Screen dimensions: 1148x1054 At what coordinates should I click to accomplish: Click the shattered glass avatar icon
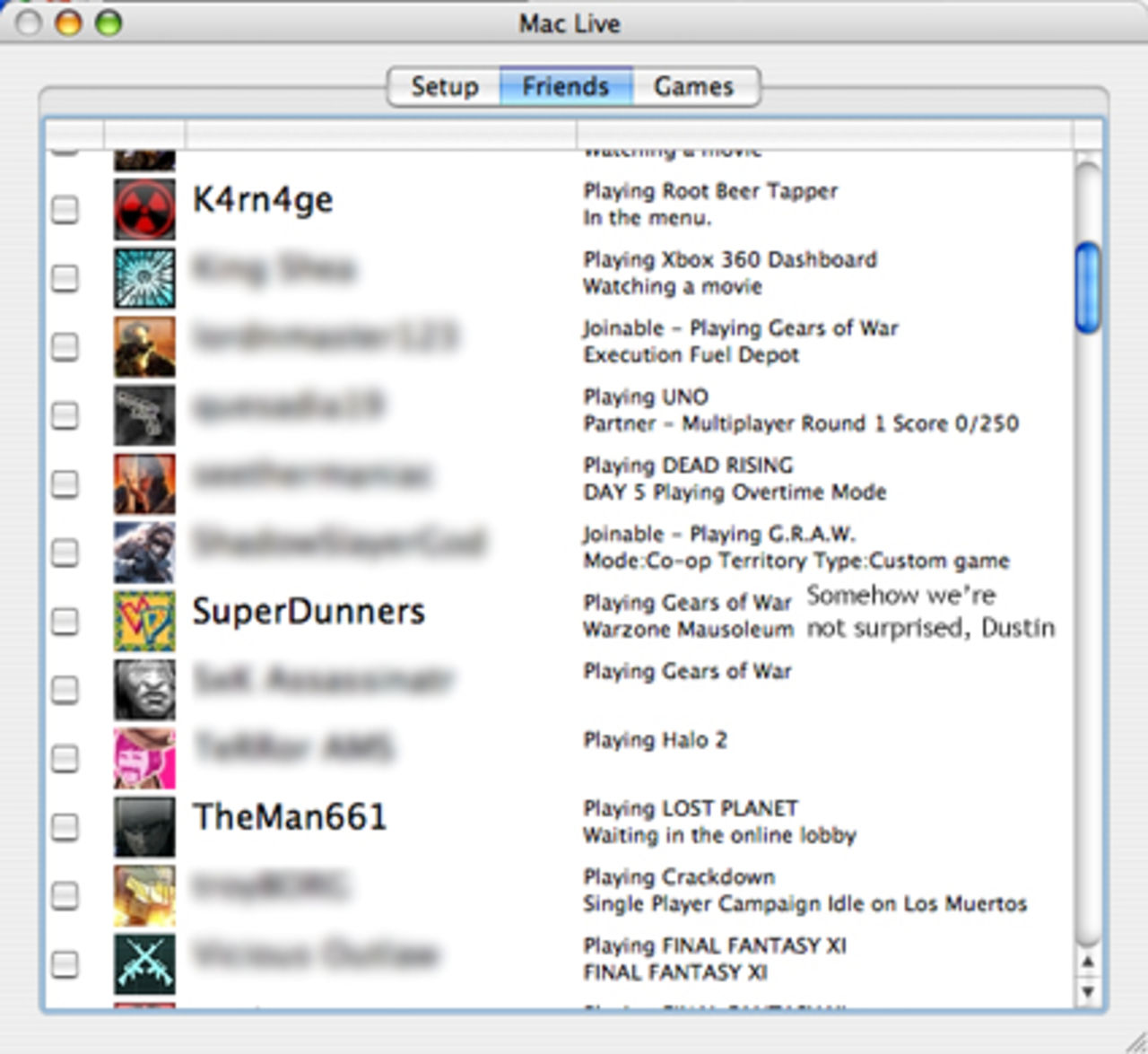[144, 278]
